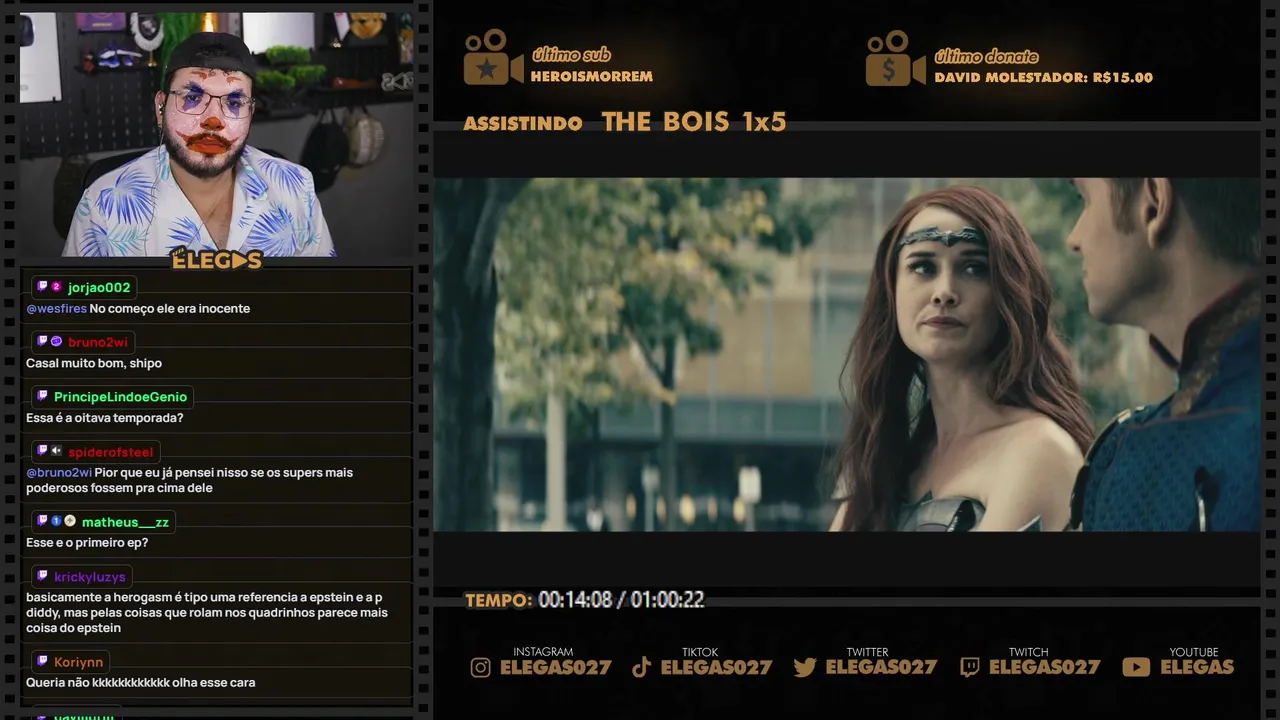Click the Twitch logo in social bar
This screenshot has width=1280, height=720.
[969, 667]
